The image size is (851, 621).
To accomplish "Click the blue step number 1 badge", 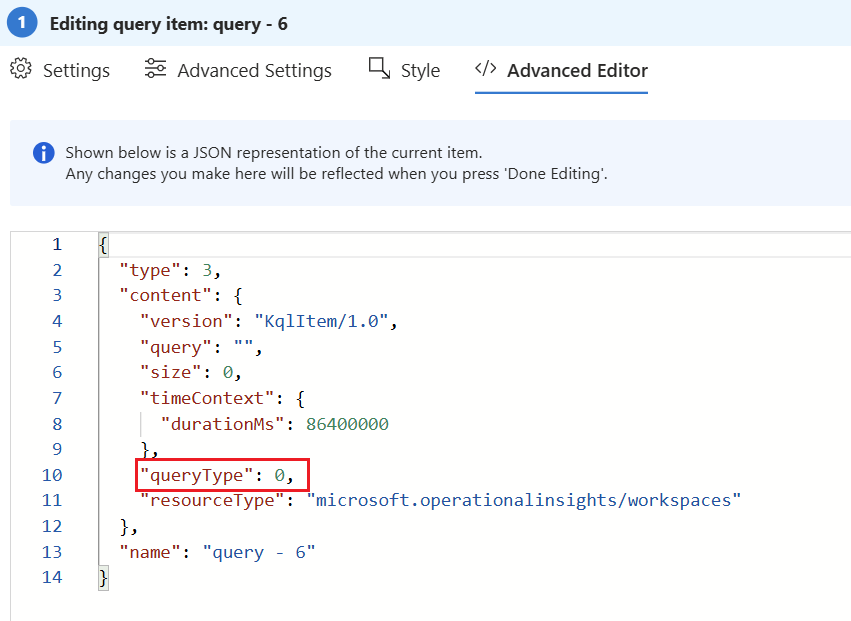I will pos(21,23).
